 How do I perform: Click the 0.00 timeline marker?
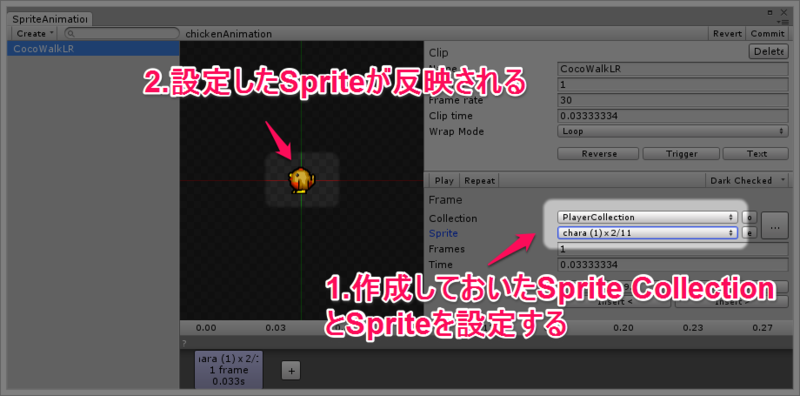(x=206, y=328)
